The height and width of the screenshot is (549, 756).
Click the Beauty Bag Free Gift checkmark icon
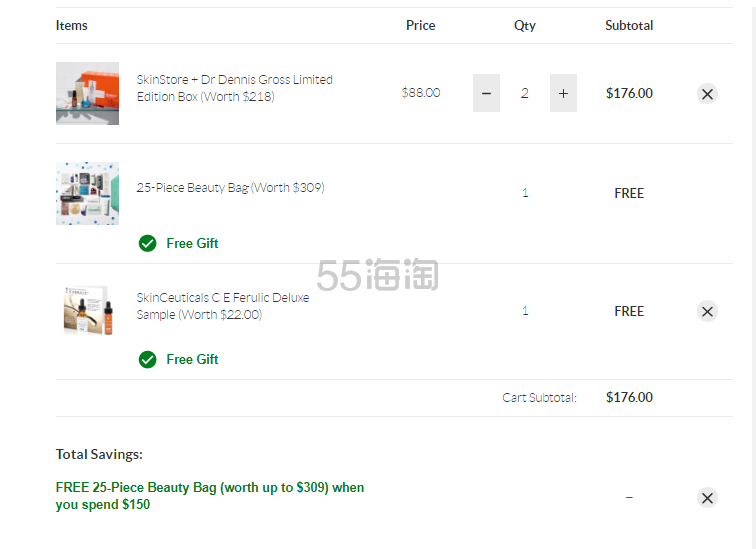click(148, 243)
